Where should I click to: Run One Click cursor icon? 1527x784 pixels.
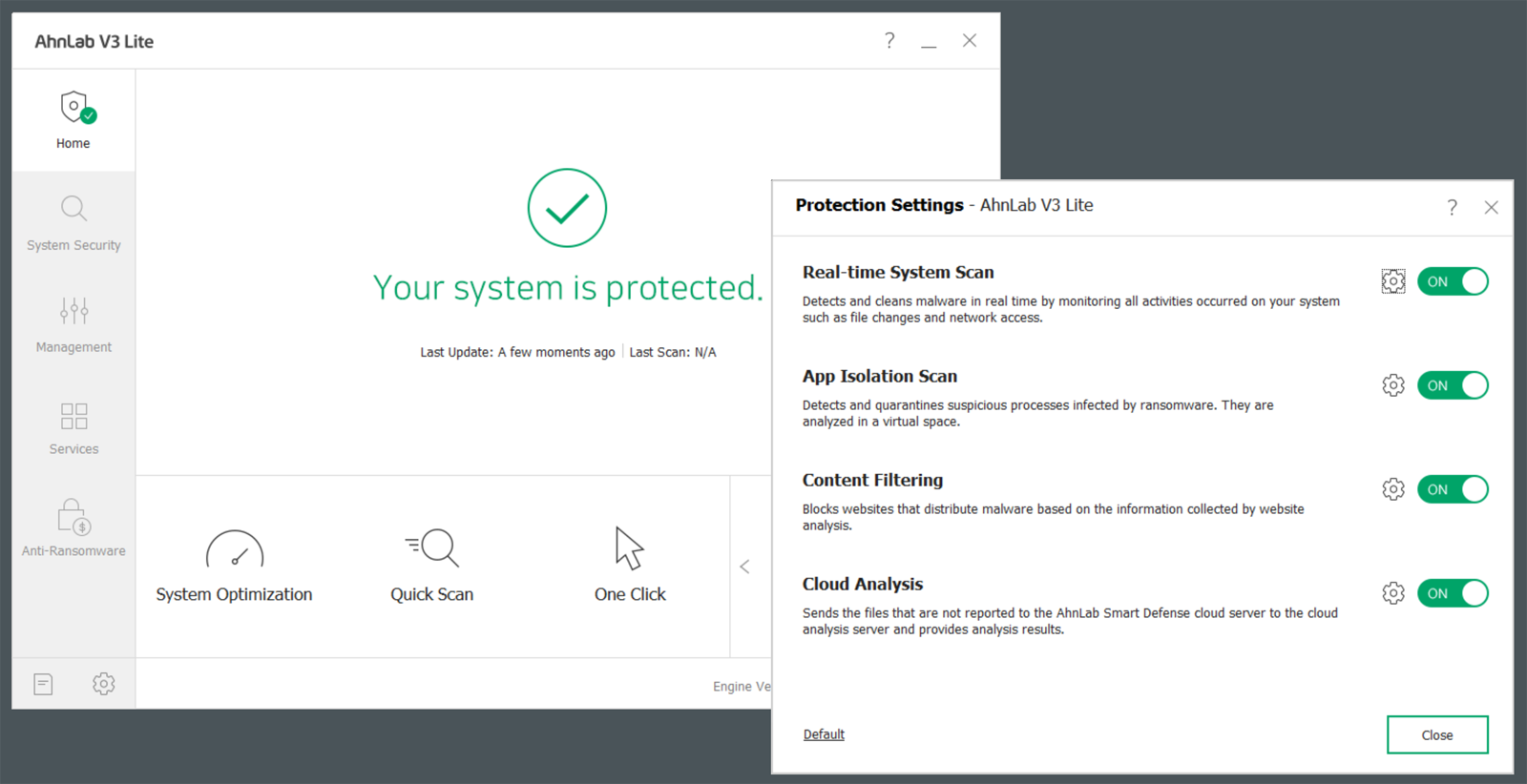pos(630,547)
